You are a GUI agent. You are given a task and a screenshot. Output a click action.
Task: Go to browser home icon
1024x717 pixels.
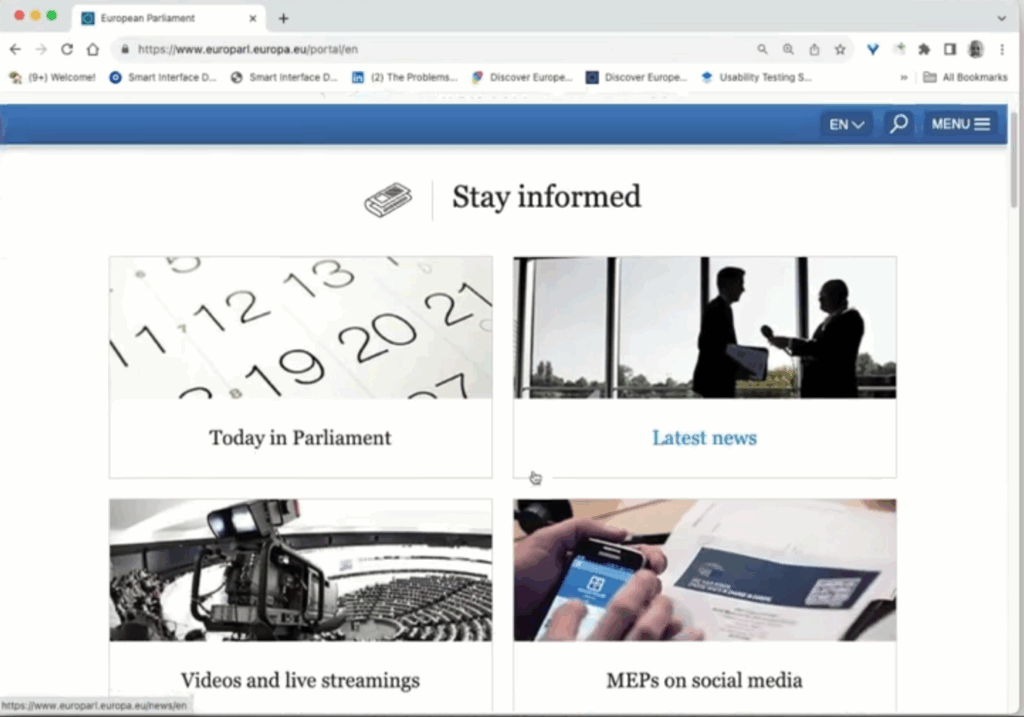coord(93,49)
